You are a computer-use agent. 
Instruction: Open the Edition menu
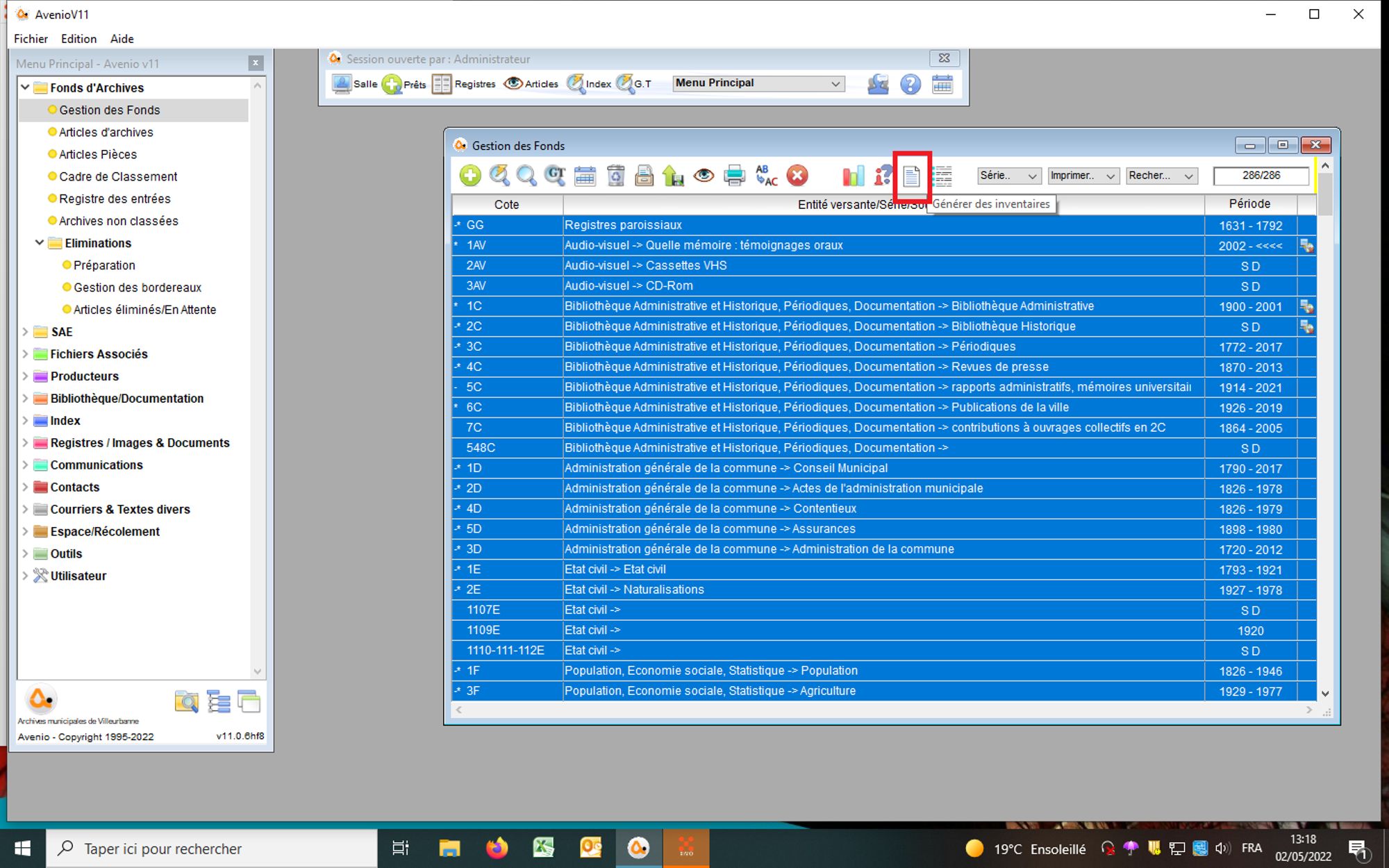point(78,39)
